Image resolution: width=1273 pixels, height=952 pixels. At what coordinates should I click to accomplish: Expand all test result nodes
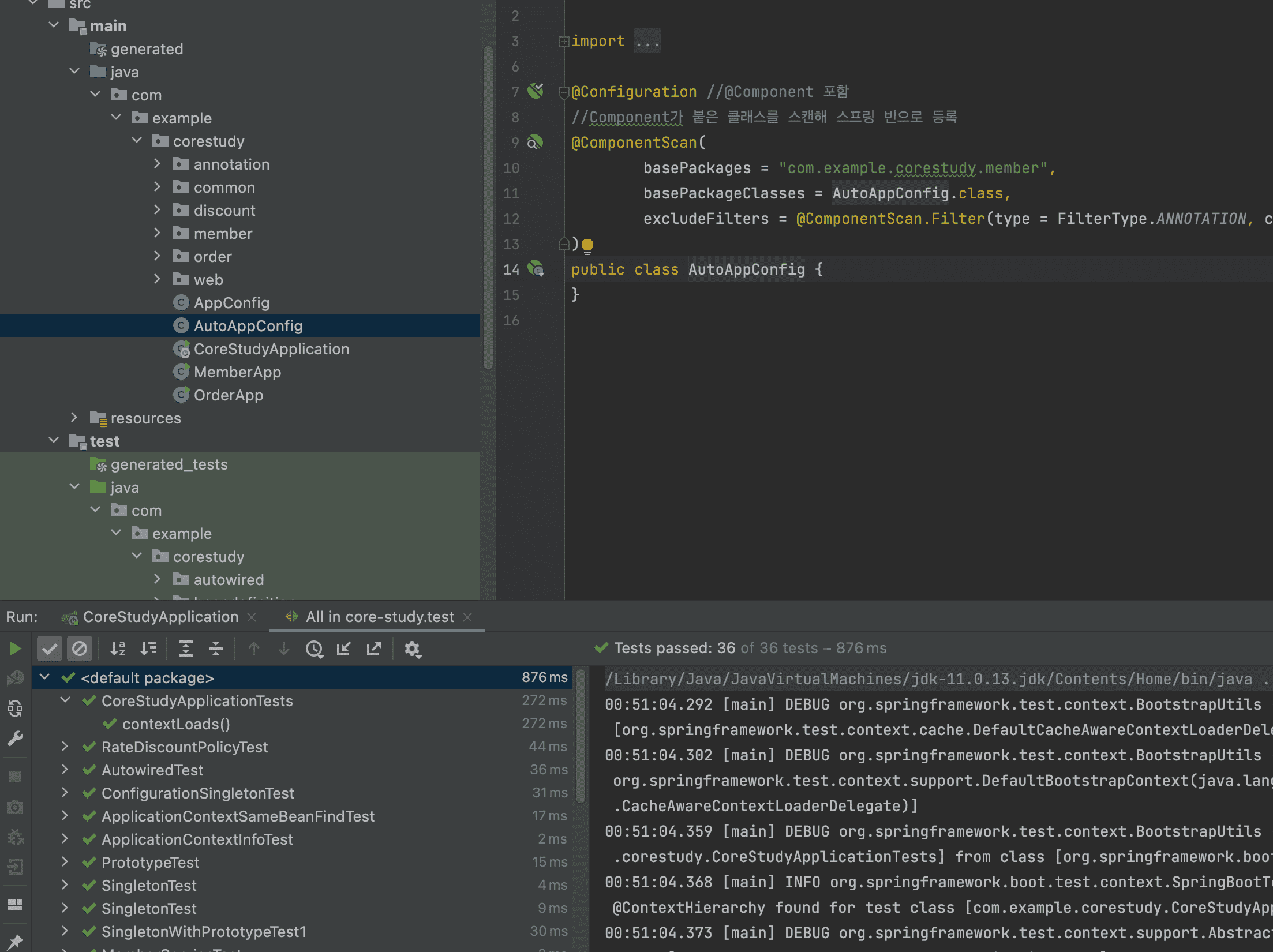[185, 649]
